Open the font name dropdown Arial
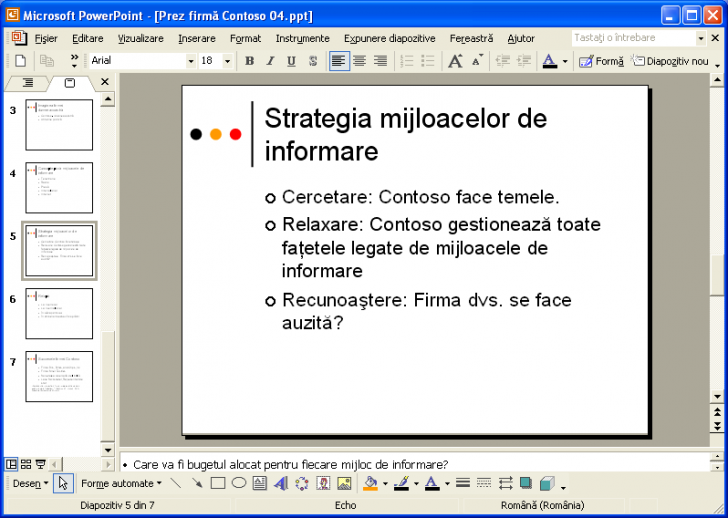Screen dimensions: 728x518 click(191, 61)
